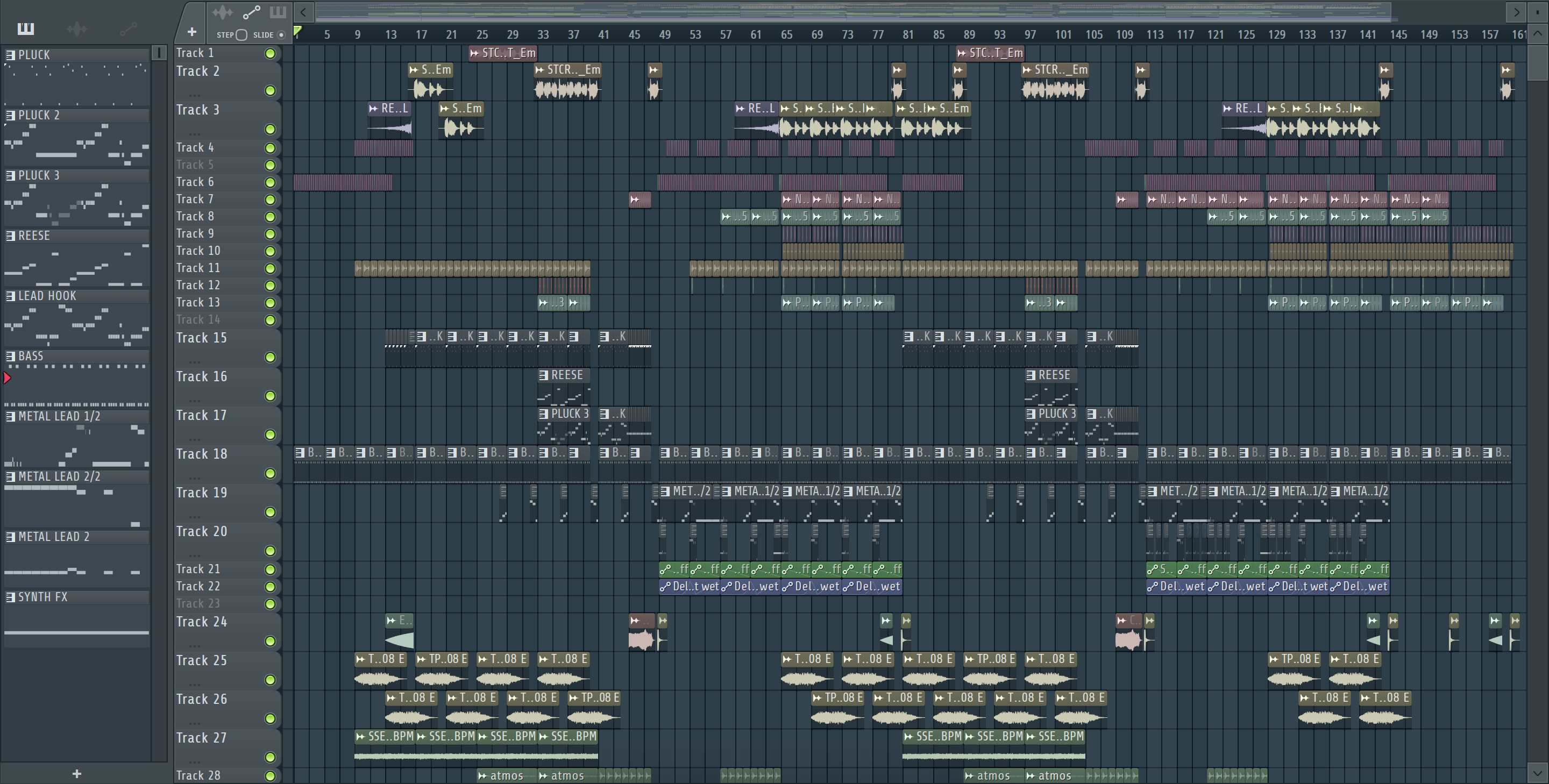Select the audio clip focus icon
Screen dimensions: 1549x784
click(222, 12)
